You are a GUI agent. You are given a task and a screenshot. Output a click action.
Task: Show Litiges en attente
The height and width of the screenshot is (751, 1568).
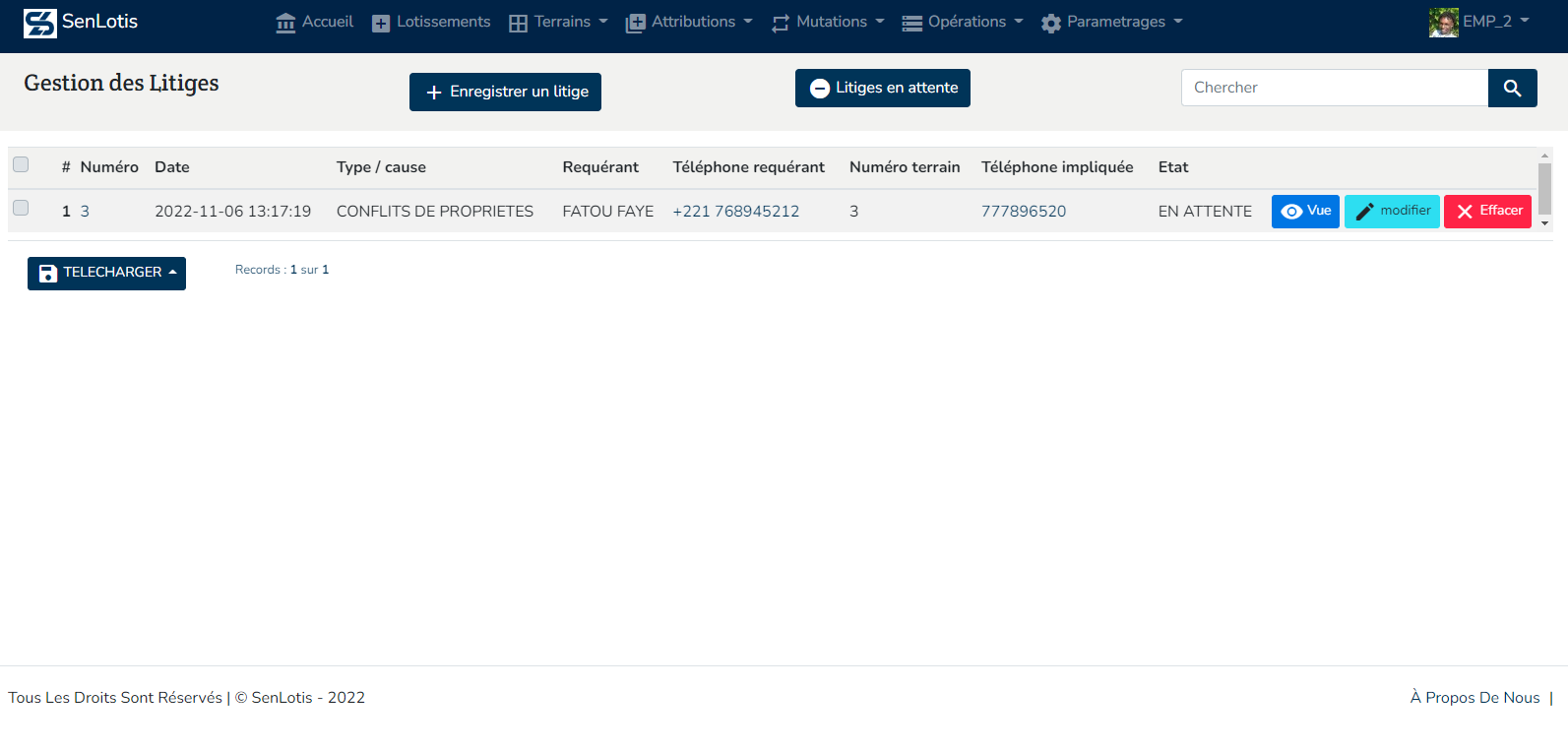pyautogui.click(x=882, y=89)
